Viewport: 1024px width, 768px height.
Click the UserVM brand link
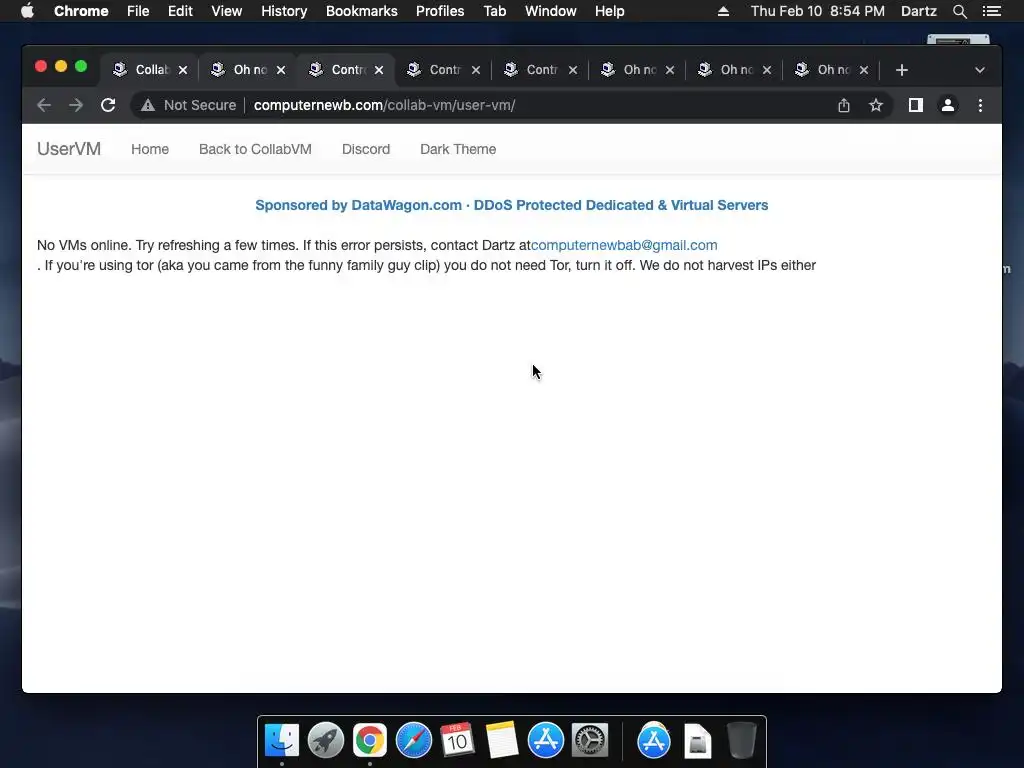tap(69, 149)
